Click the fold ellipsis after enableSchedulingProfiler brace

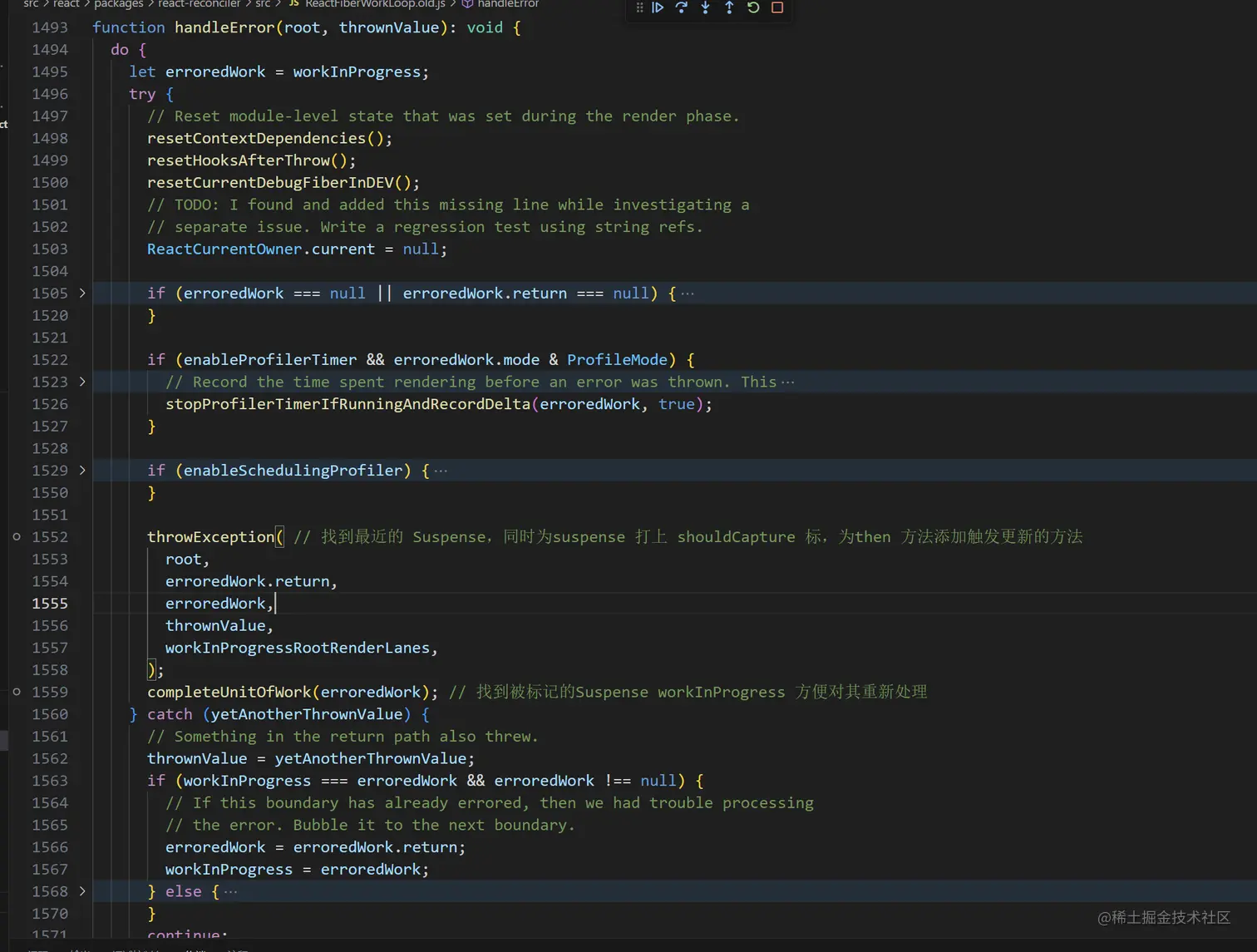[441, 471]
